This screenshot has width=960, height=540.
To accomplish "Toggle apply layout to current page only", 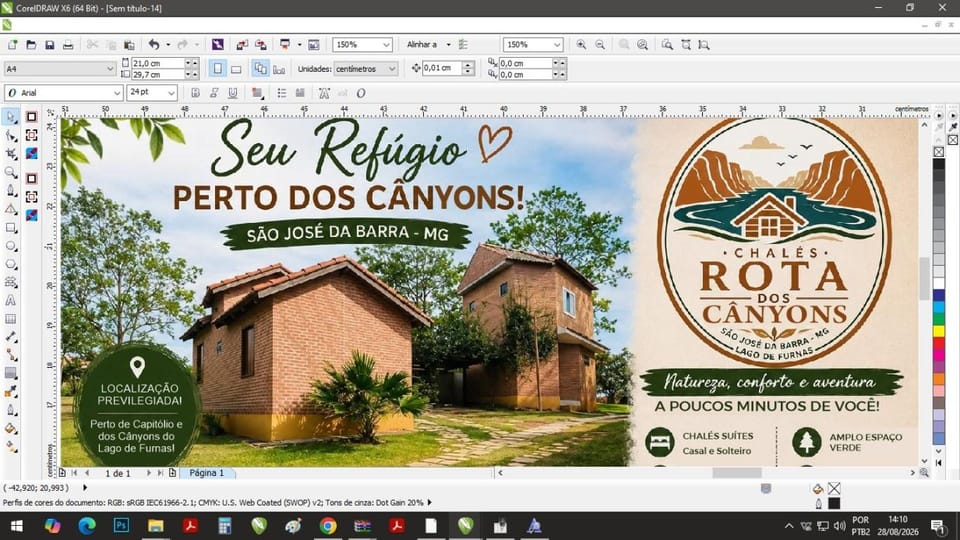I will click(x=279, y=69).
